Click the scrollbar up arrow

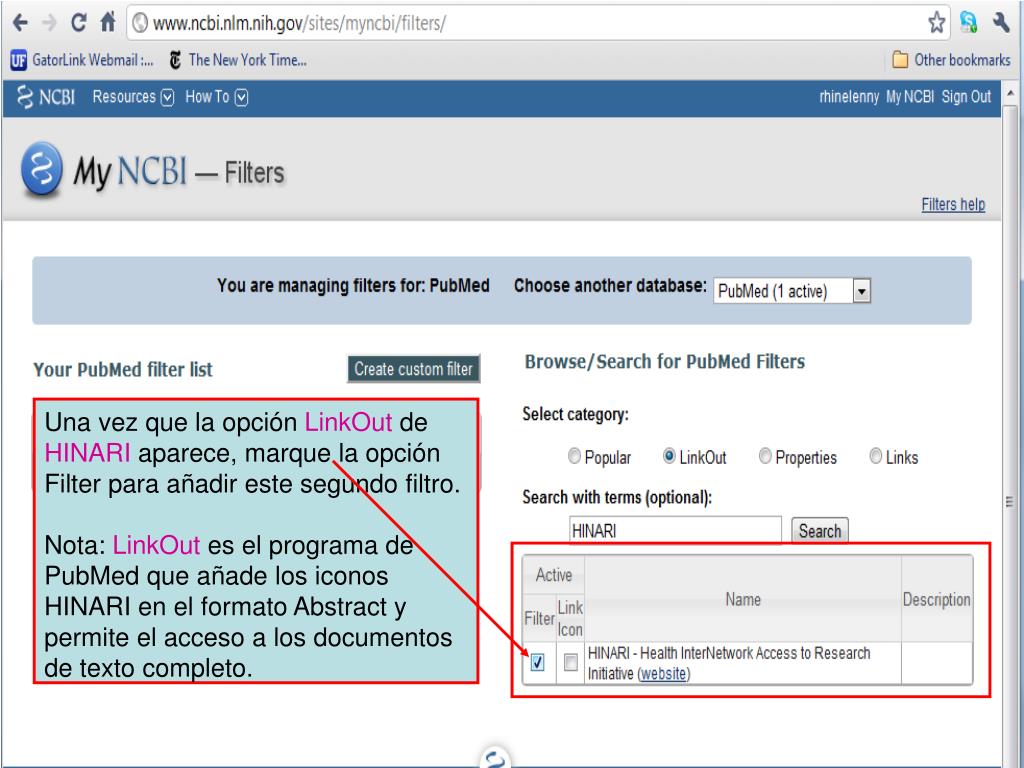[1010, 93]
